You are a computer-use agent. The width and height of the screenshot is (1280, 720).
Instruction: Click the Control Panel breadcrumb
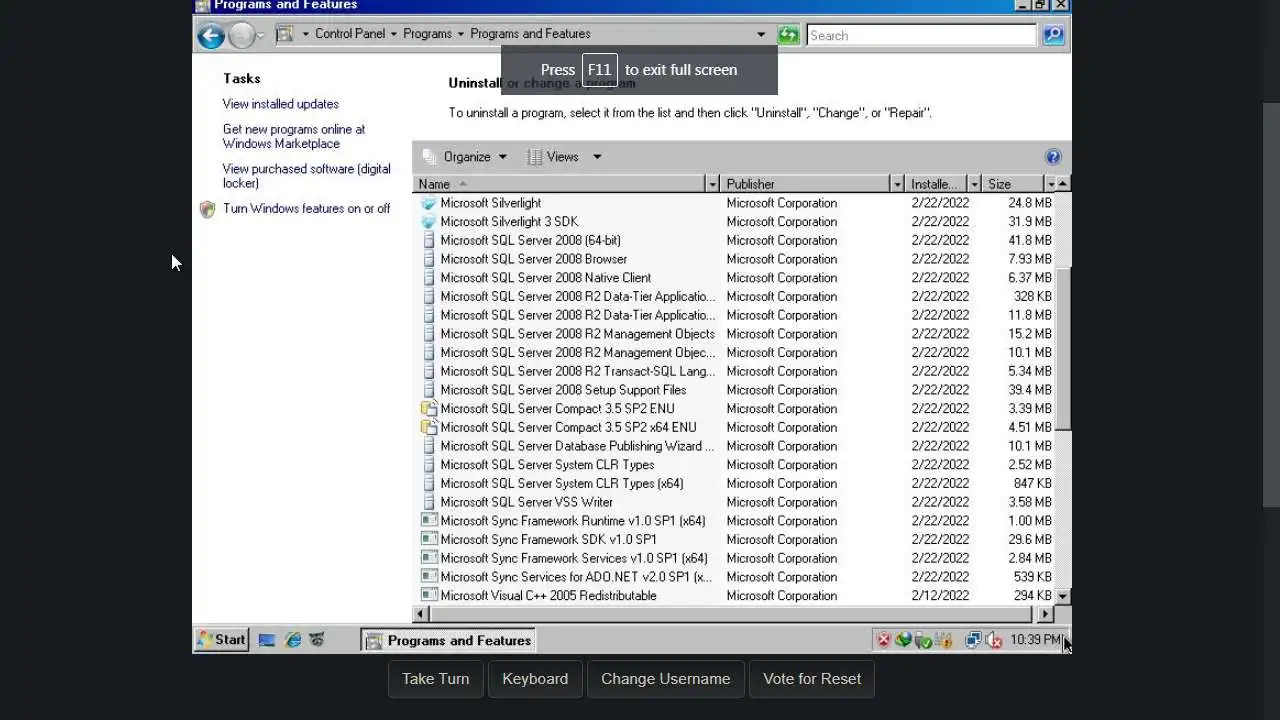click(x=350, y=34)
